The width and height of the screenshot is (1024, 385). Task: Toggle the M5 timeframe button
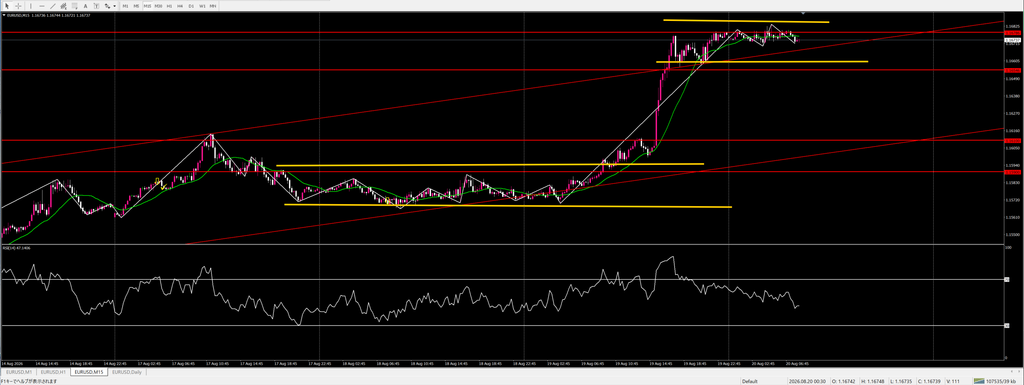click(x=136, y=6)
